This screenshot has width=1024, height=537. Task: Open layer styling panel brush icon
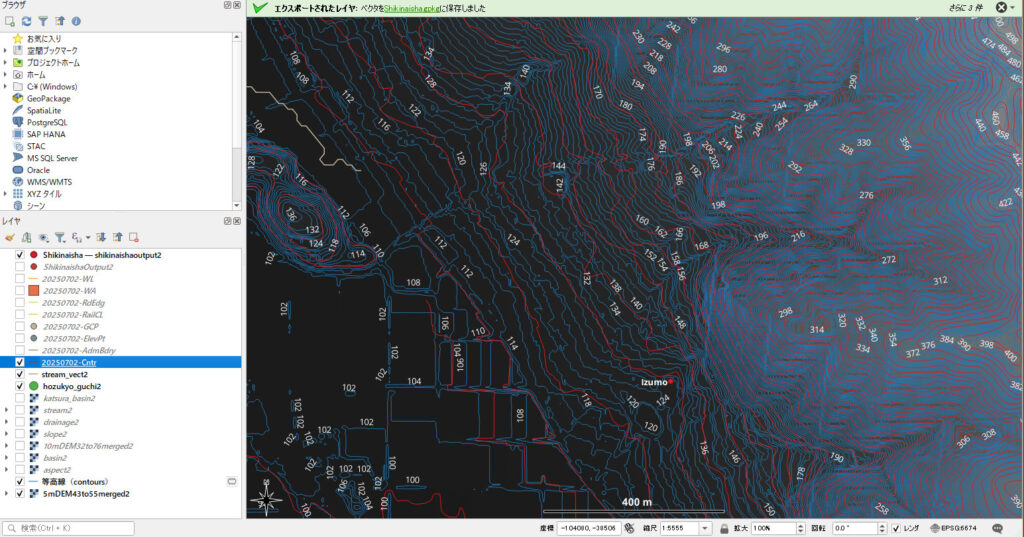click(x=10, y=237)
